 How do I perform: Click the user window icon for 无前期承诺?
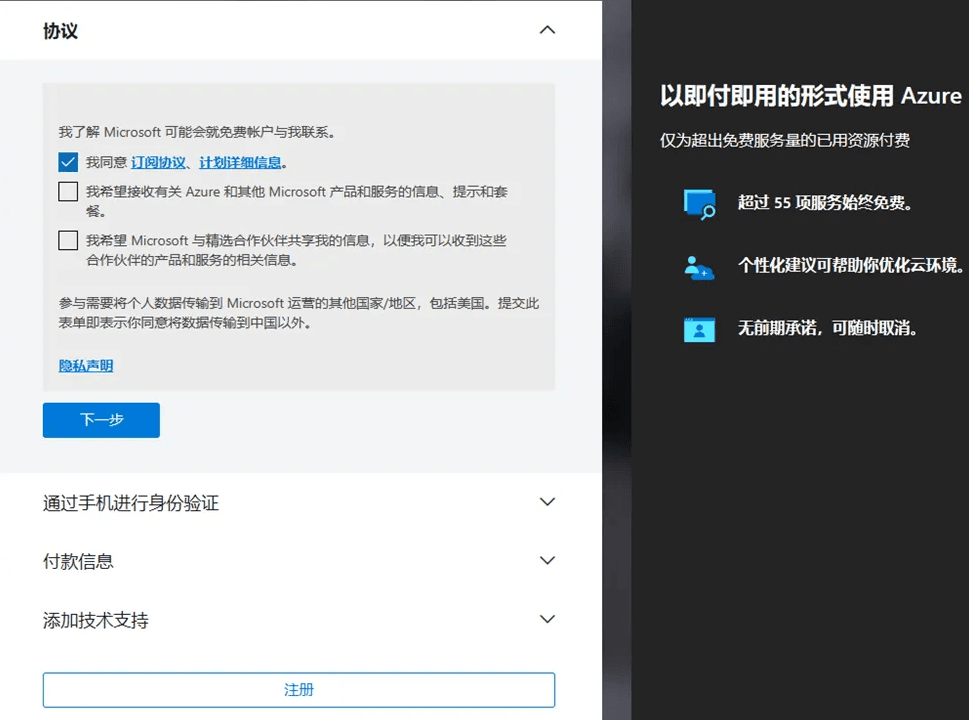point(700,329)
